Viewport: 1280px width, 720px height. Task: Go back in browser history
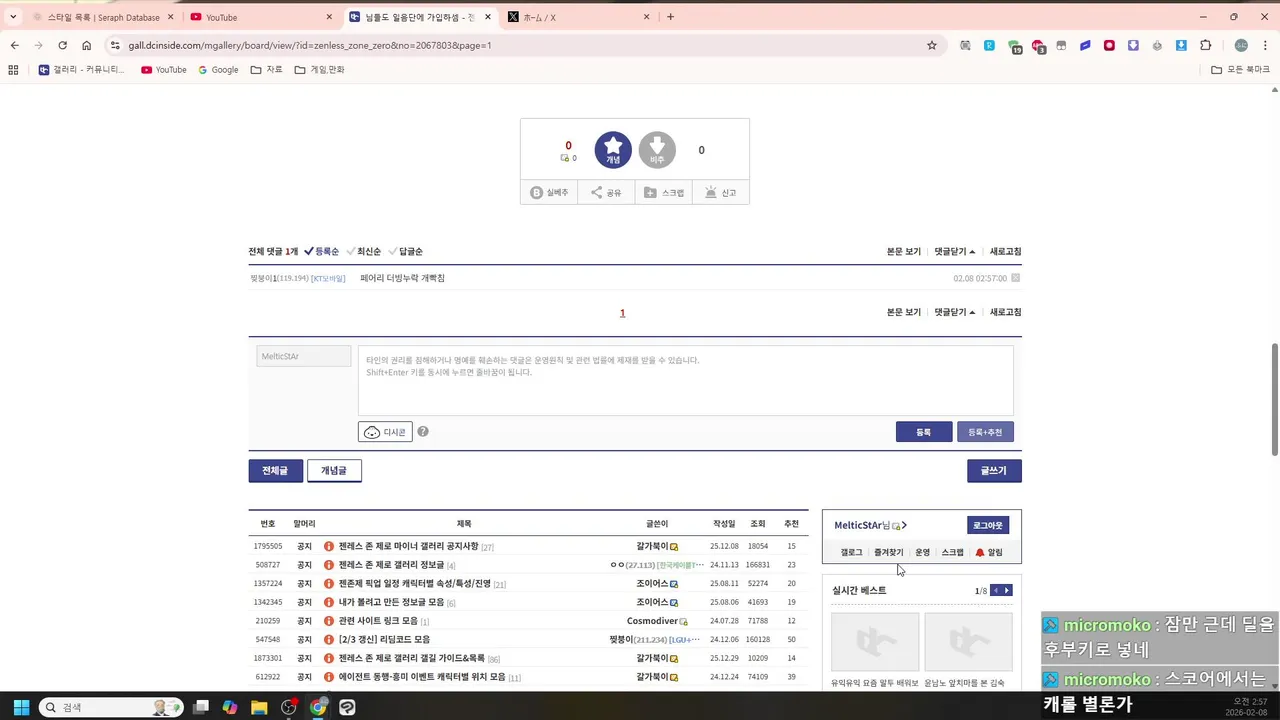pyautogui.click(x=14, y=45)
